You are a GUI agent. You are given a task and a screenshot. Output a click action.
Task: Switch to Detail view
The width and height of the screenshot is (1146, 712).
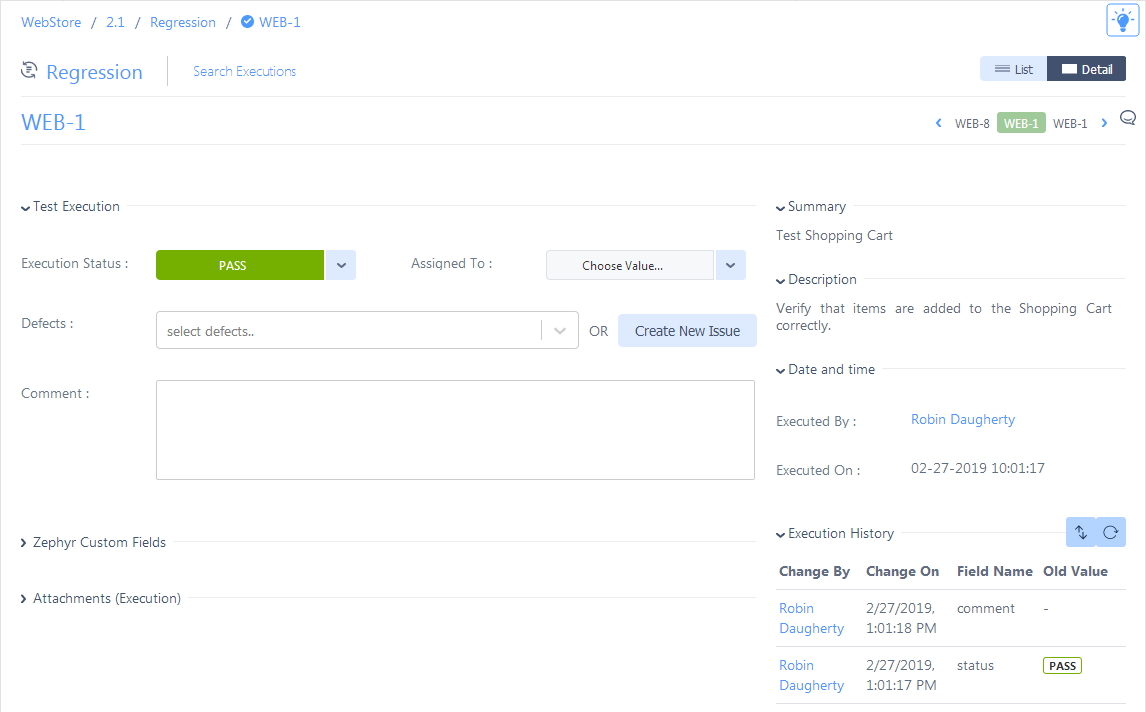(1086, 68)
